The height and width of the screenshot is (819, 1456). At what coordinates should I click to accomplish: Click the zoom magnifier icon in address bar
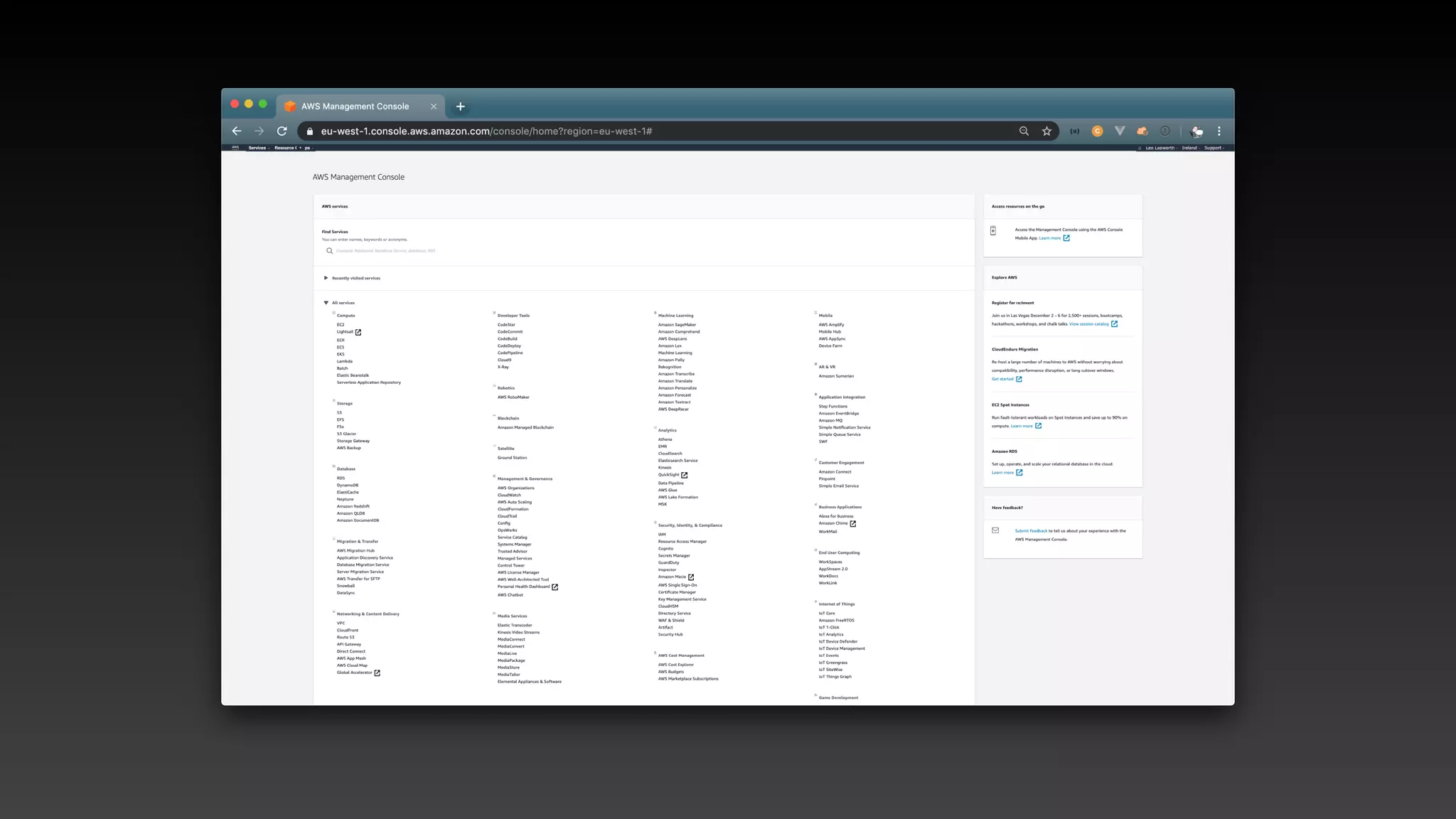(1024, 131)
